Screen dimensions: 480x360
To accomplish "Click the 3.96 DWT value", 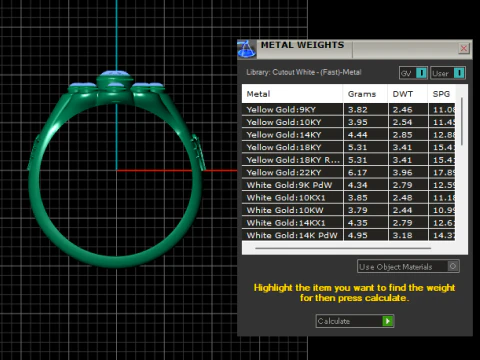I will click(402, 172).
